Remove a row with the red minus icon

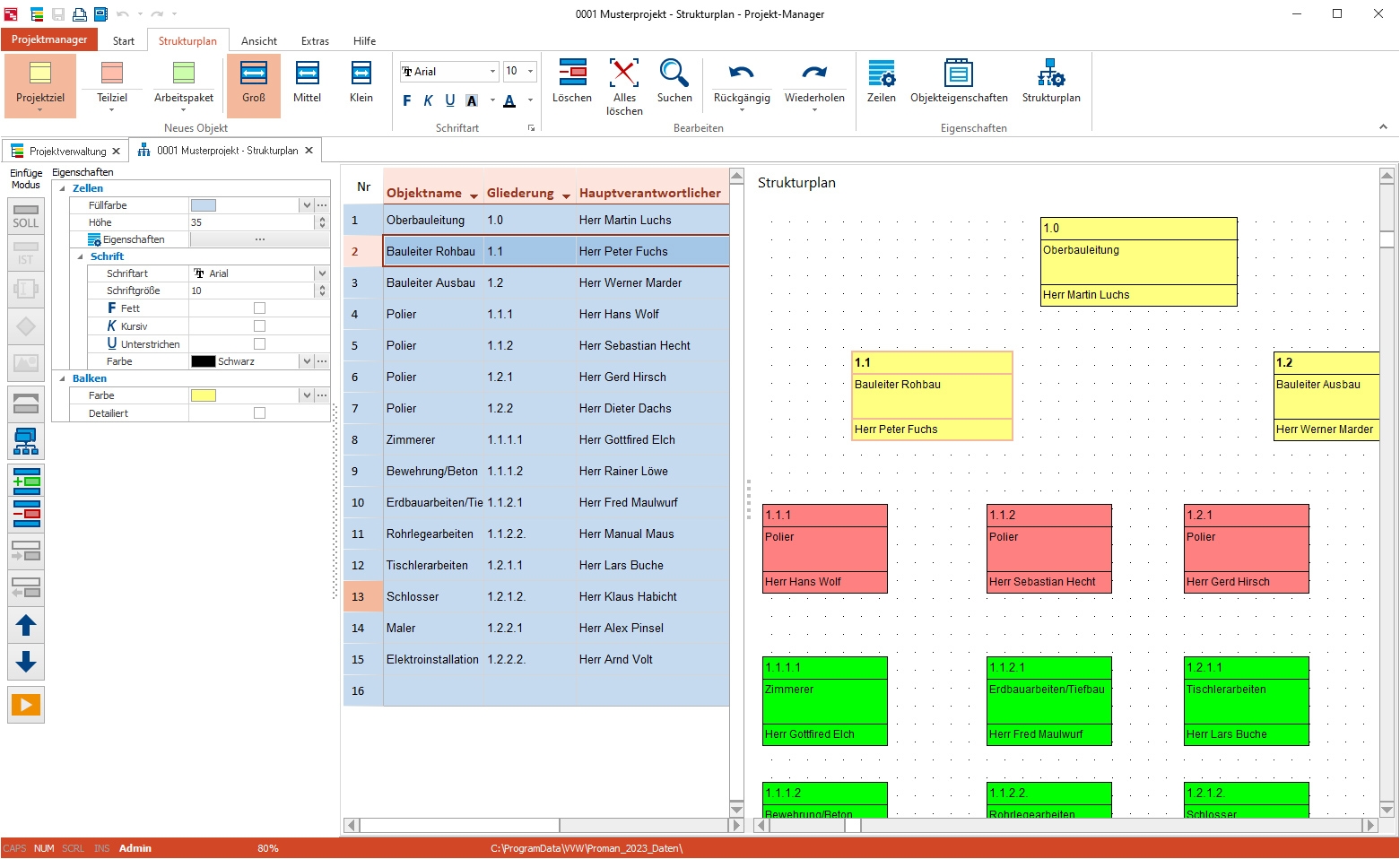(26, 514)
